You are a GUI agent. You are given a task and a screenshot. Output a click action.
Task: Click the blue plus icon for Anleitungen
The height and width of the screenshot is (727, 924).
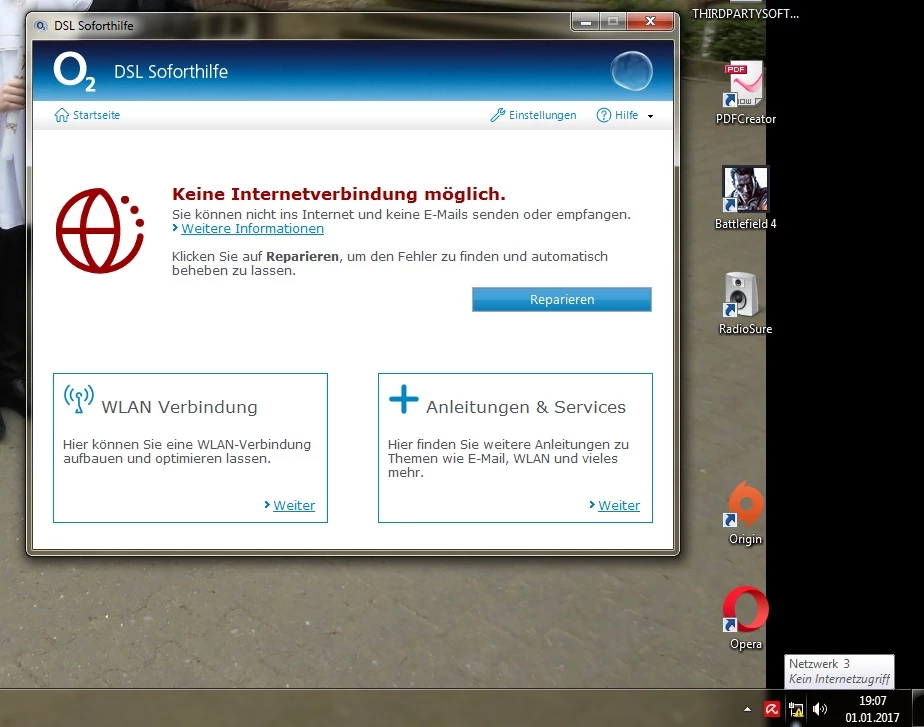pos(404,399)
